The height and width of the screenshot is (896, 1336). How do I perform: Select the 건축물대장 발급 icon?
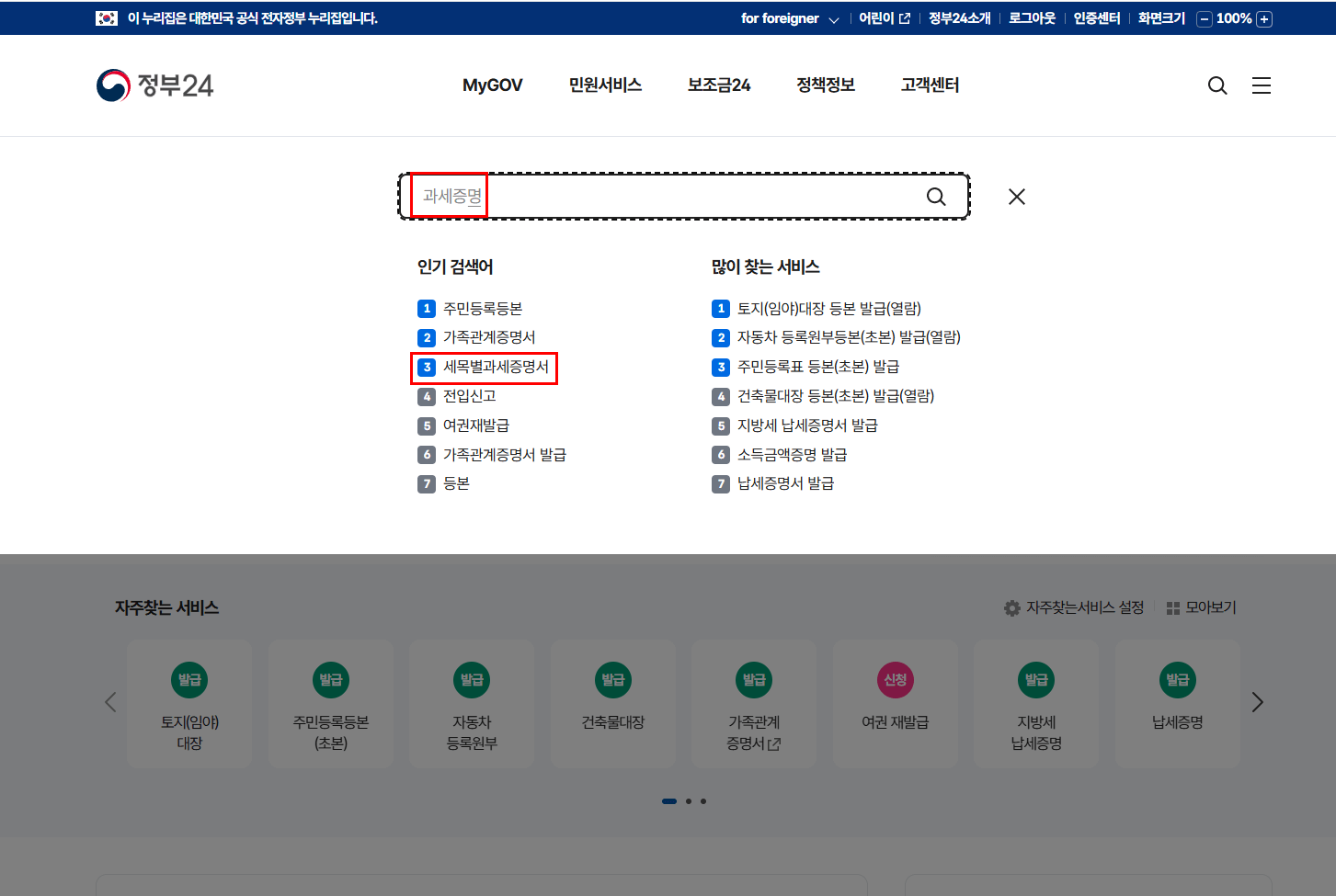pyautogui.click(x=613, y=703)
